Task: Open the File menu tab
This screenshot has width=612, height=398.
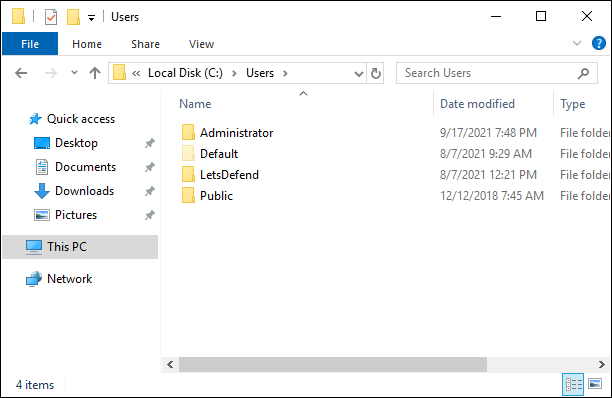Action: pos(30,44)
